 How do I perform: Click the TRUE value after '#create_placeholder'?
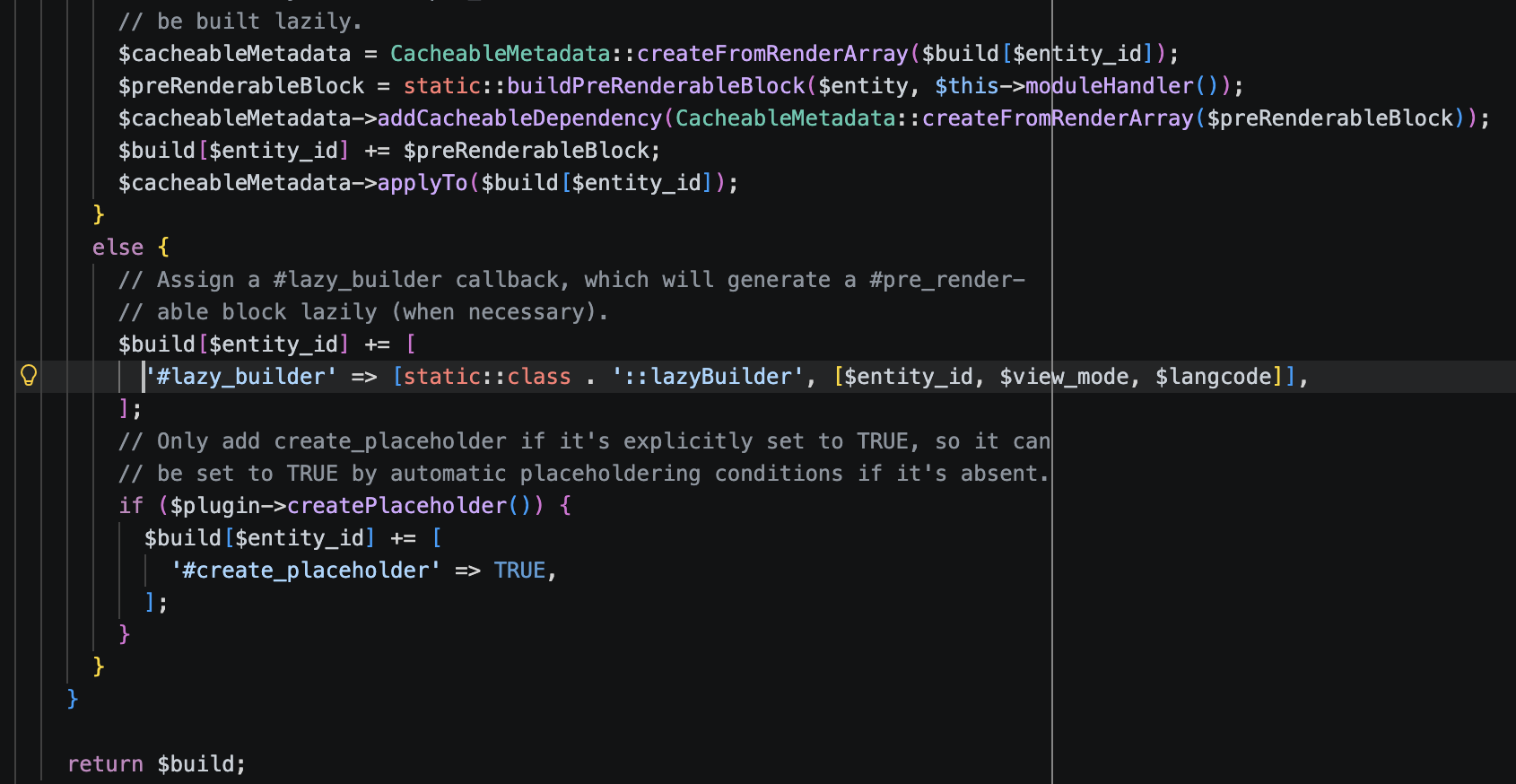[519, 571]
